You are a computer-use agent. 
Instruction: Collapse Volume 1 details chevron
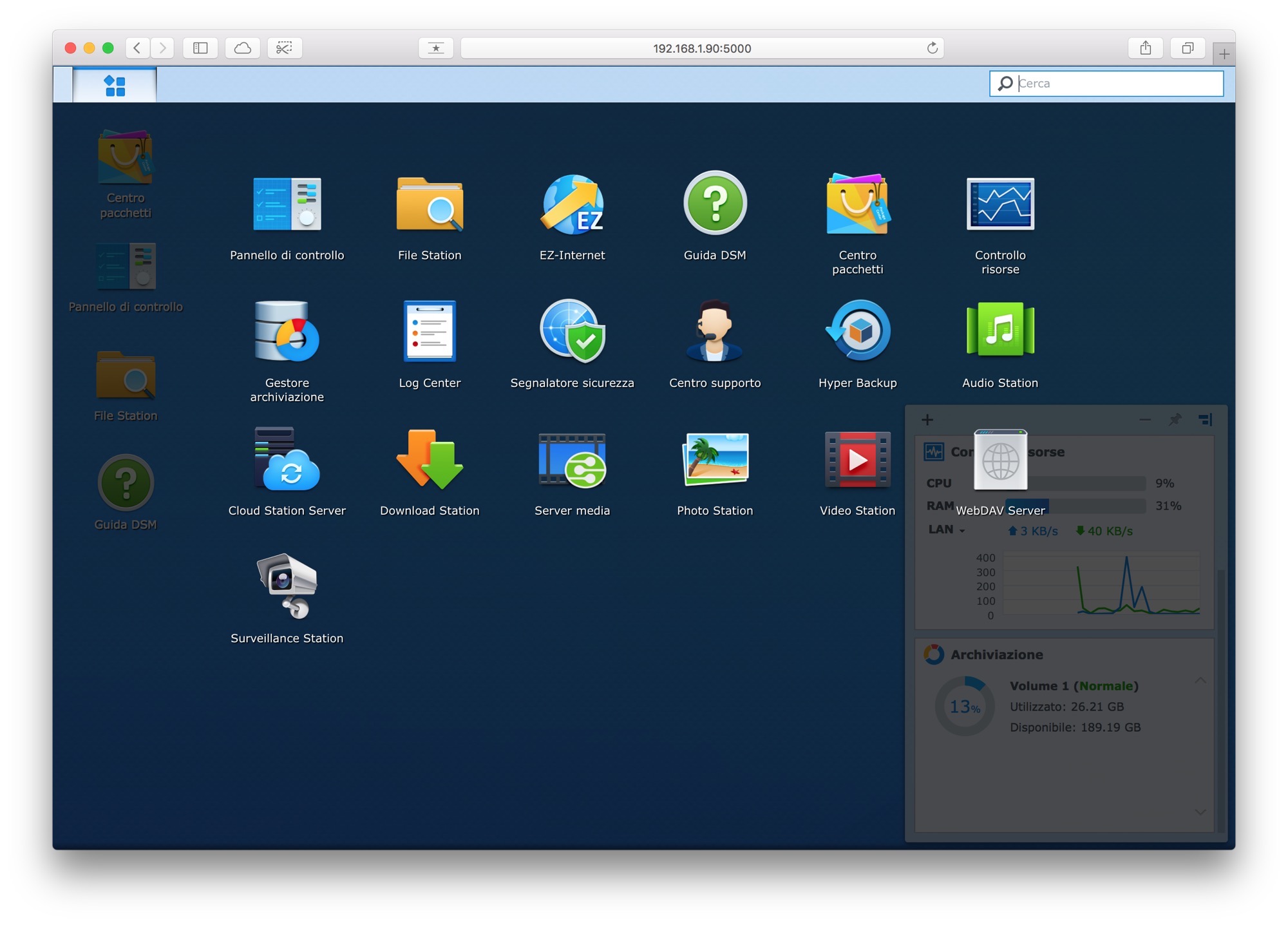pos(1200,681)
